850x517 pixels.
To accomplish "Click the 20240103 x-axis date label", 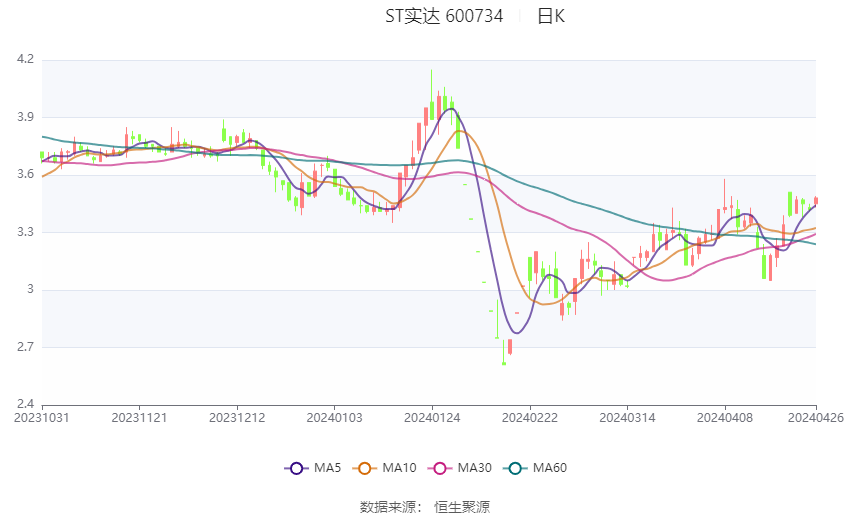I will 334,418.
